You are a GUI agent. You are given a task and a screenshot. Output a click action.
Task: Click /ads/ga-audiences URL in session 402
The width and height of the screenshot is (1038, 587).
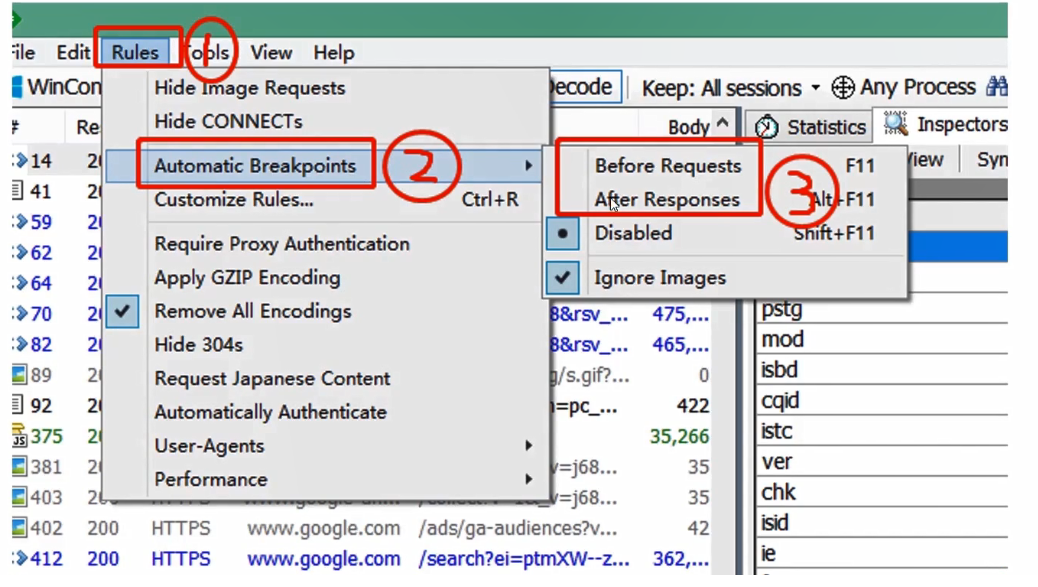point(518,528)
